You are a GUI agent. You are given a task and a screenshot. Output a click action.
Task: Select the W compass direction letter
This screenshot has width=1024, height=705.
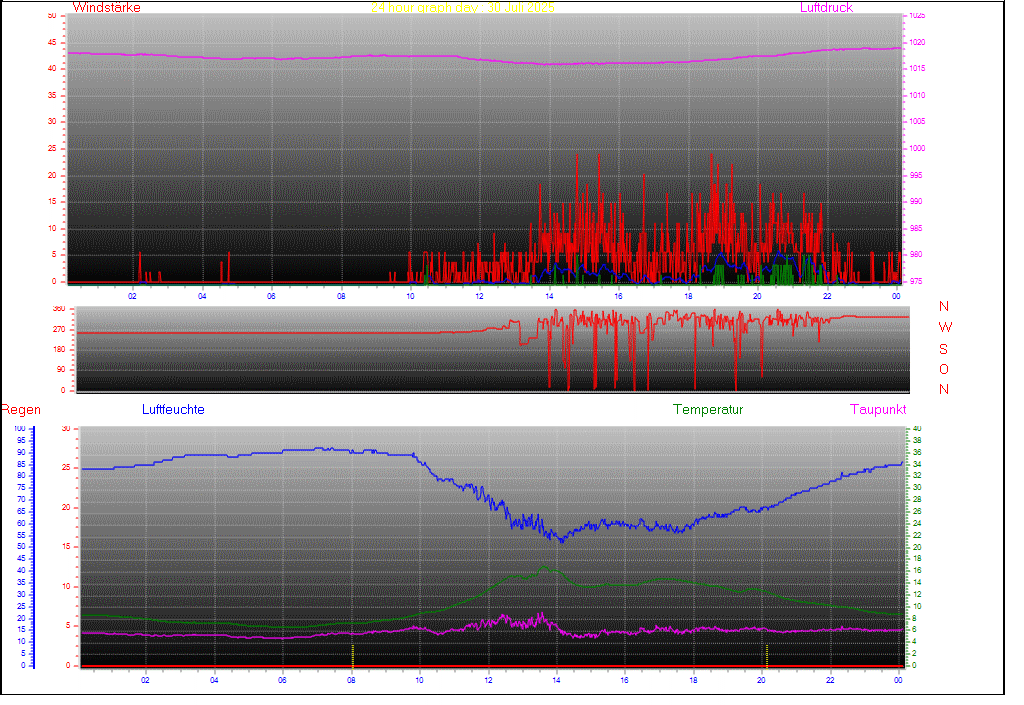click(945, 328)
